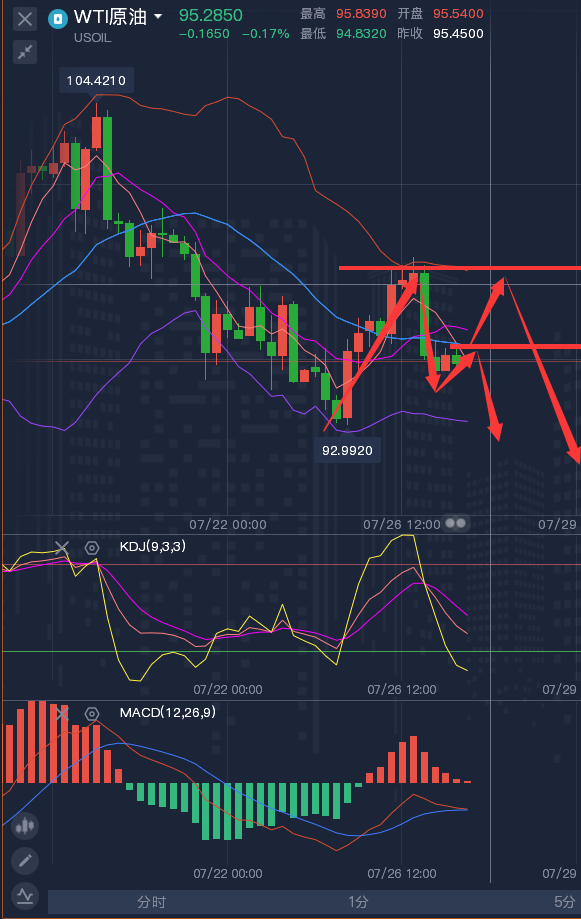Activate the pencil drawing tool
Viewport: 581px width, 919px height.
click(x=25, y=861)
